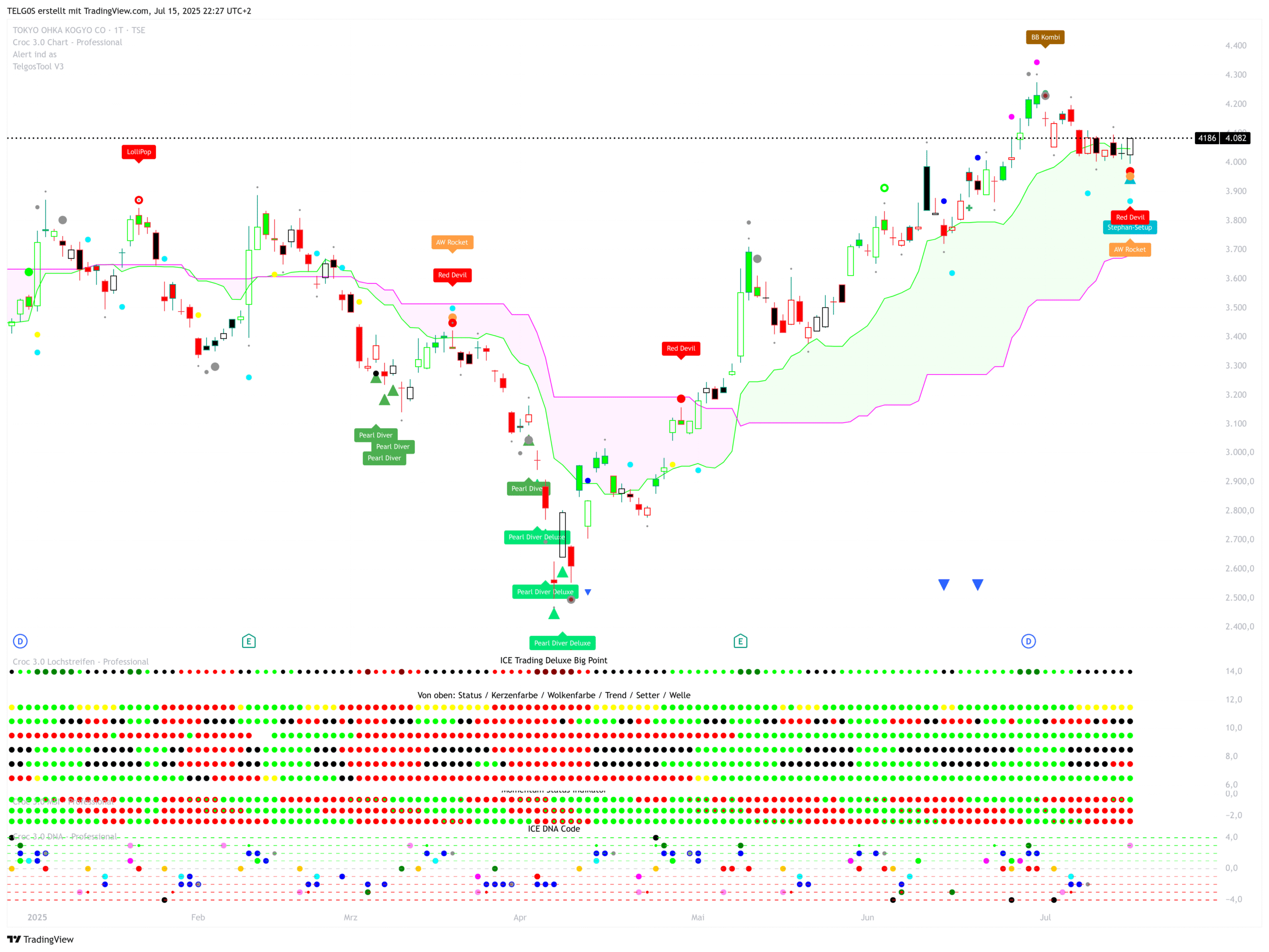1269x952 pixels.
Task: Click the red ring marker below LolliPop
Action: 139,200
